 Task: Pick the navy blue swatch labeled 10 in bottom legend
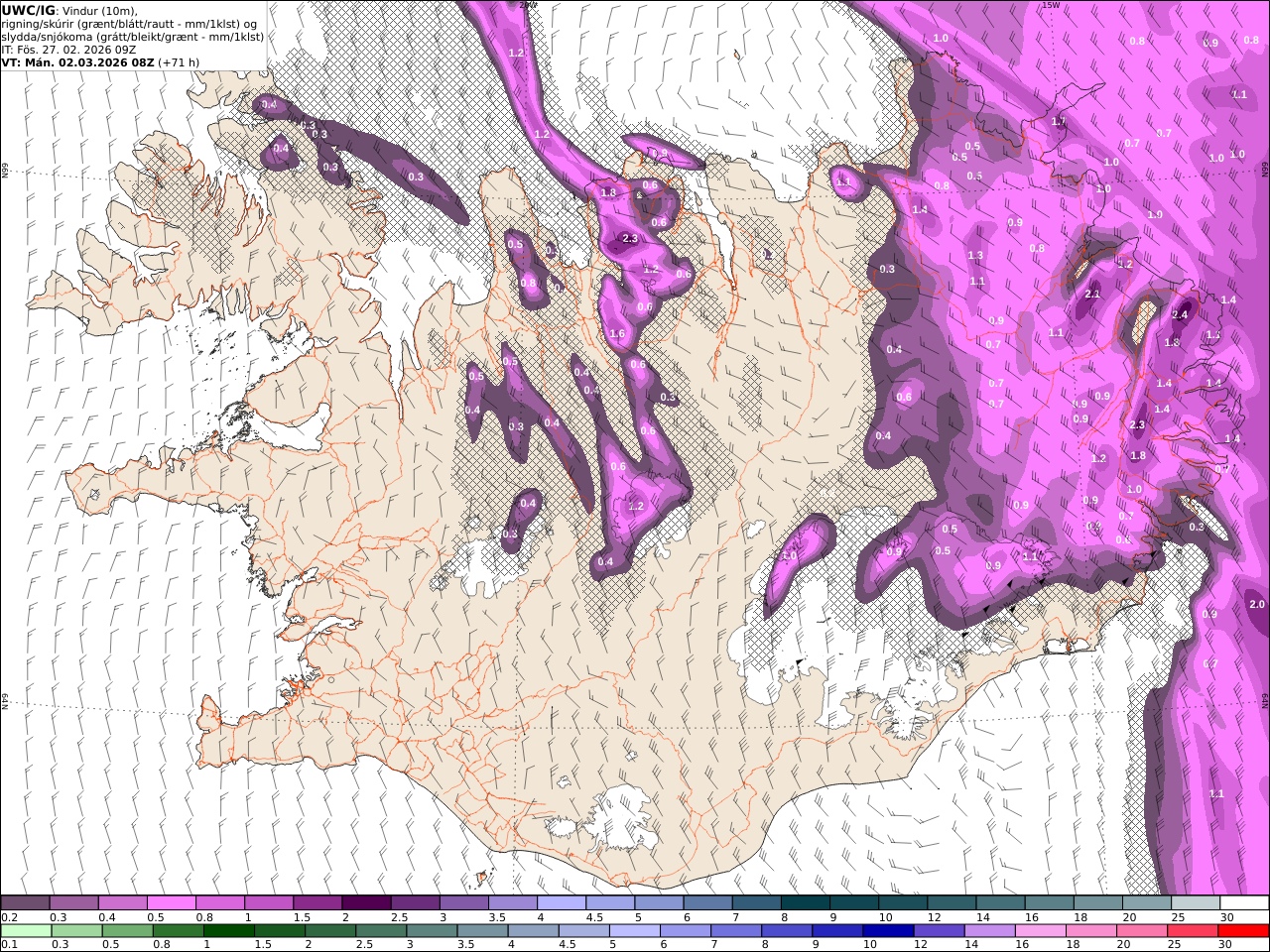pos(886,931)
